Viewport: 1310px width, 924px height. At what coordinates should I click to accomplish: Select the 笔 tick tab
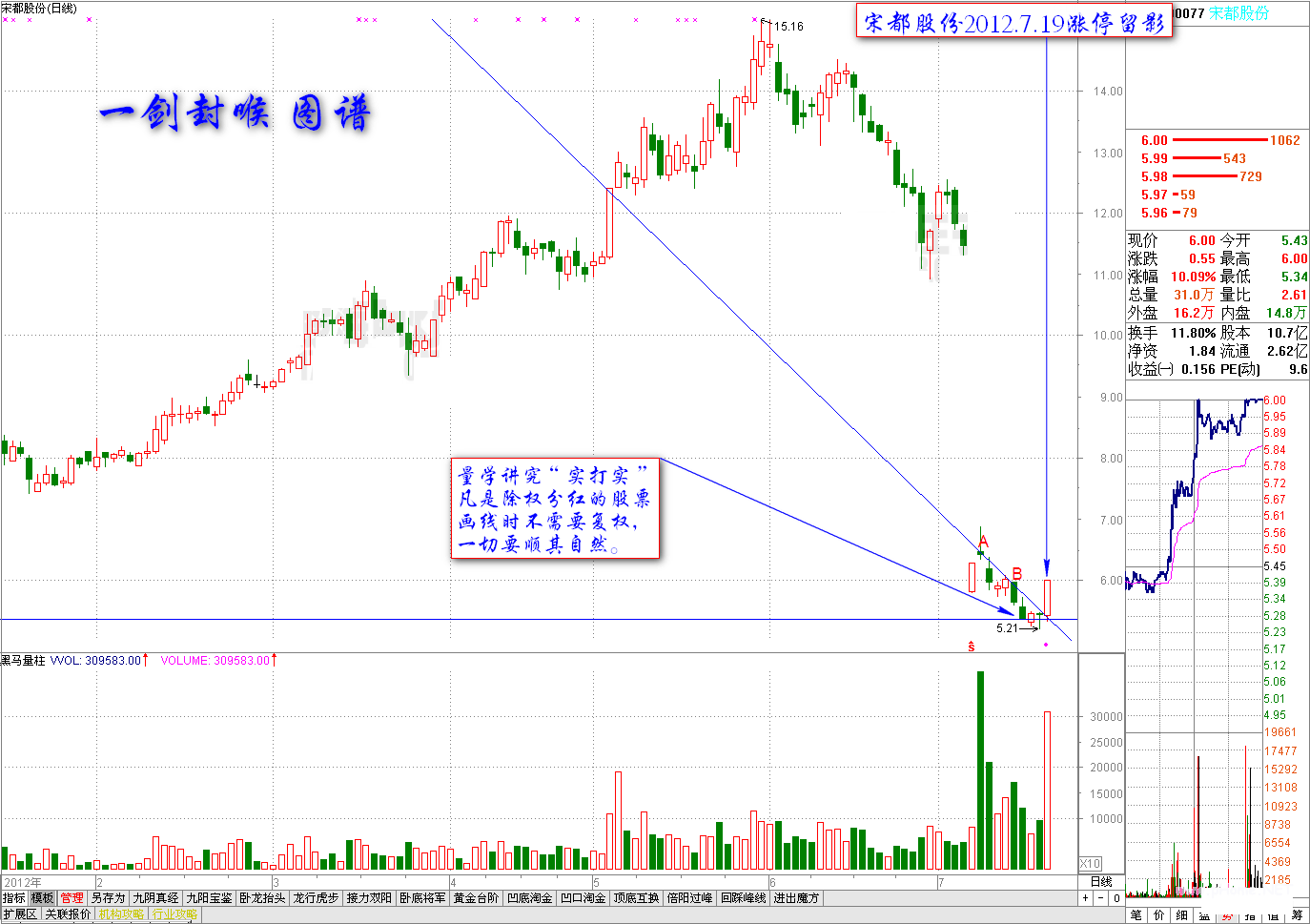pos(1136,915)
